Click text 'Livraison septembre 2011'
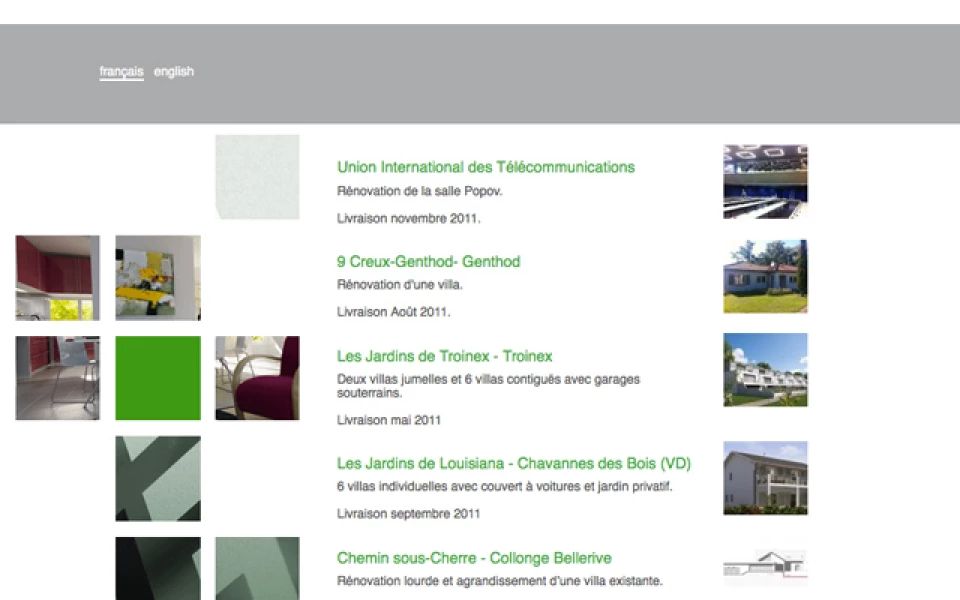 pos(408,514)
